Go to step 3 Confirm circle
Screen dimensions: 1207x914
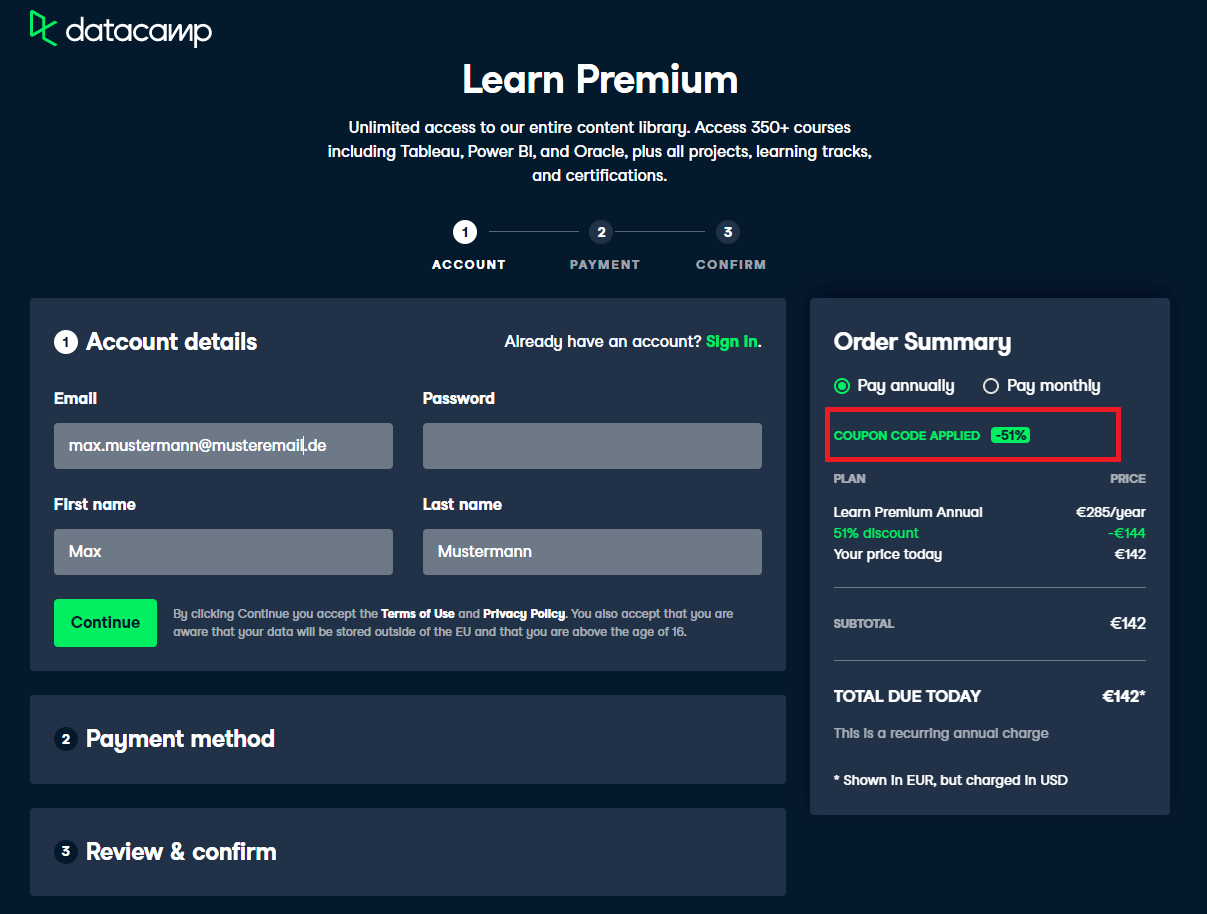click(x=727, y=232)
